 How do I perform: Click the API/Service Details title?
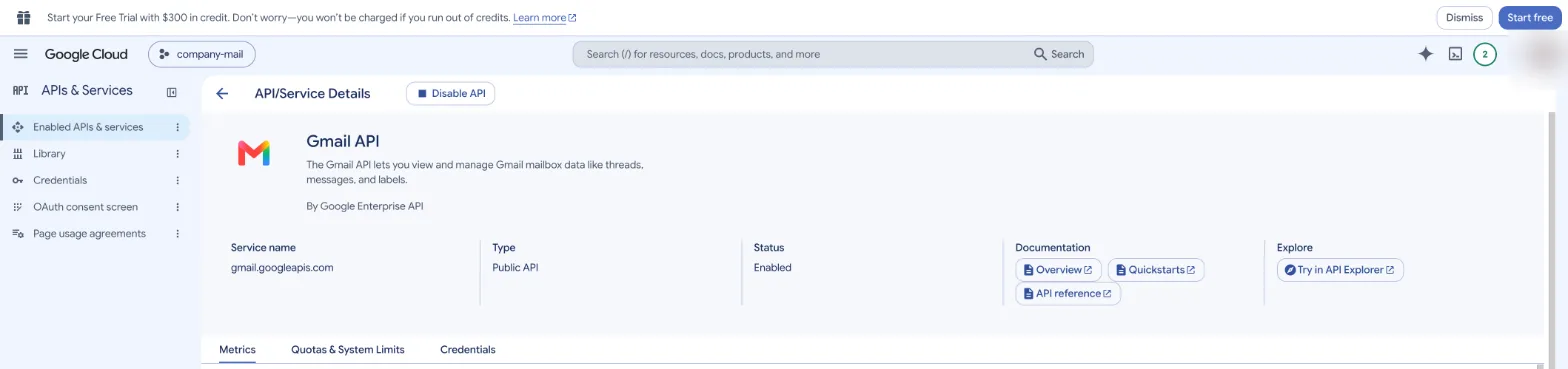point(312,93)
